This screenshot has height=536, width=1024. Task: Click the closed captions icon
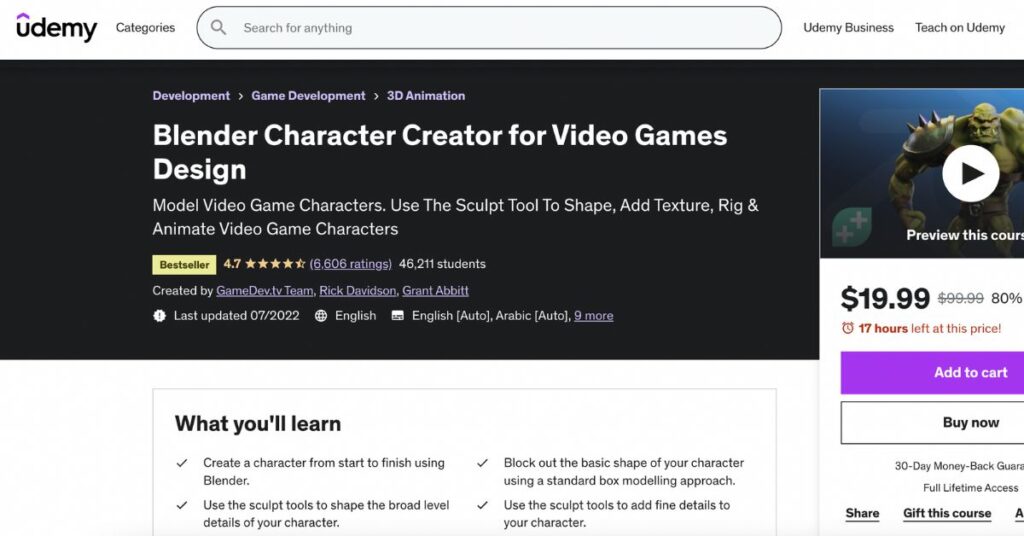[x=397, y=316]
